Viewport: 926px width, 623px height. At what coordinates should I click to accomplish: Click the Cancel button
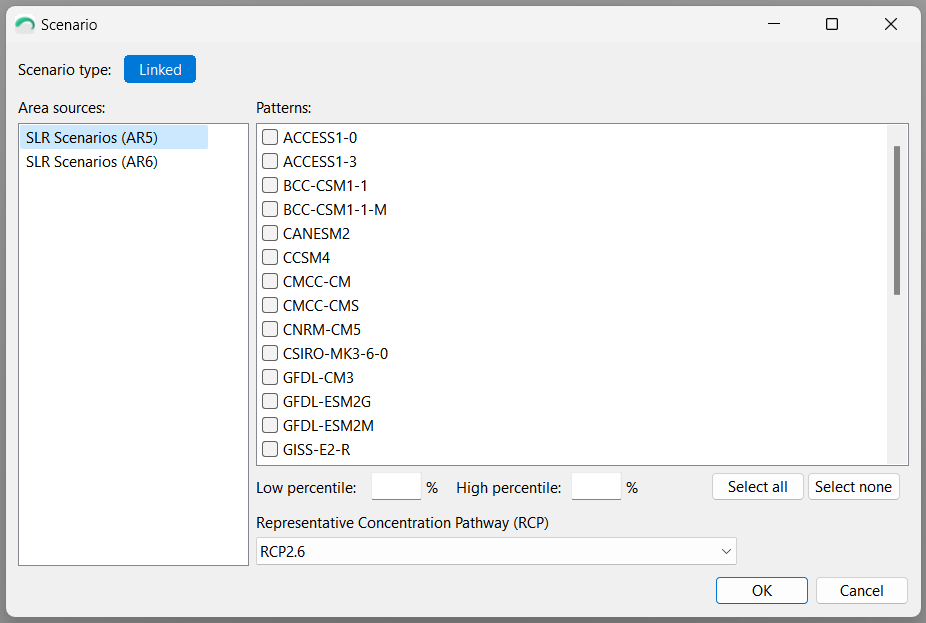pyautogui.click(x=862, y=591)
